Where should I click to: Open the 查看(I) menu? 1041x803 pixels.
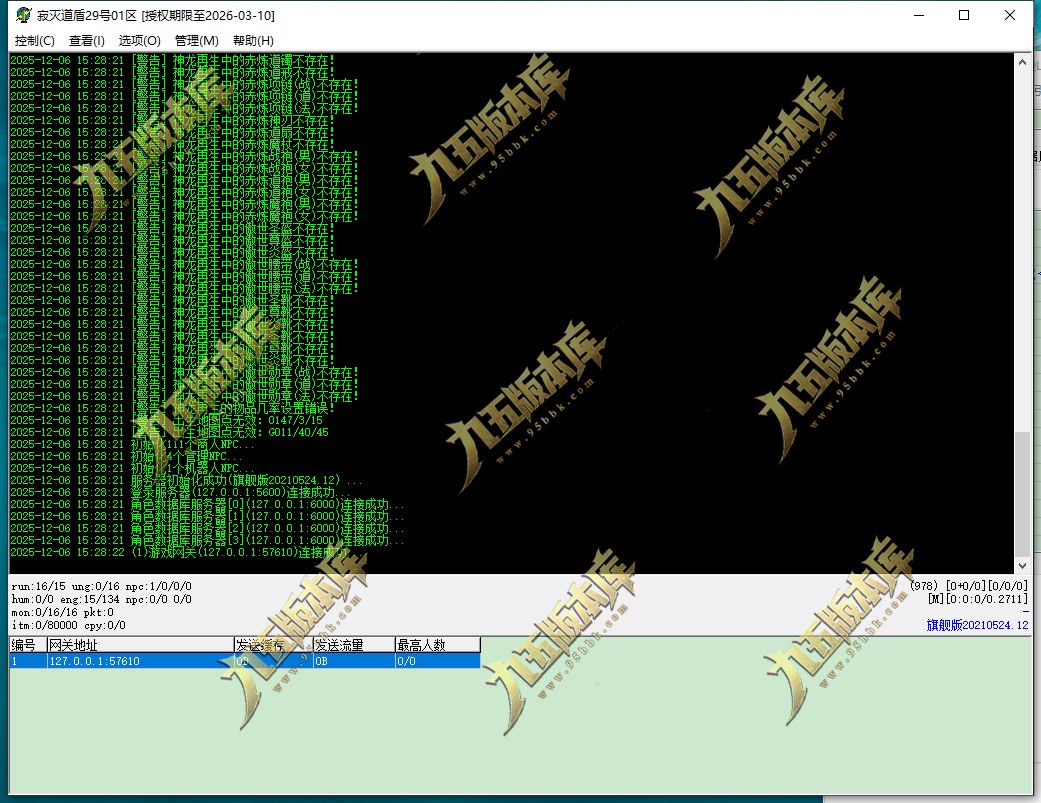pyautogui.click(x=86, y=40)
